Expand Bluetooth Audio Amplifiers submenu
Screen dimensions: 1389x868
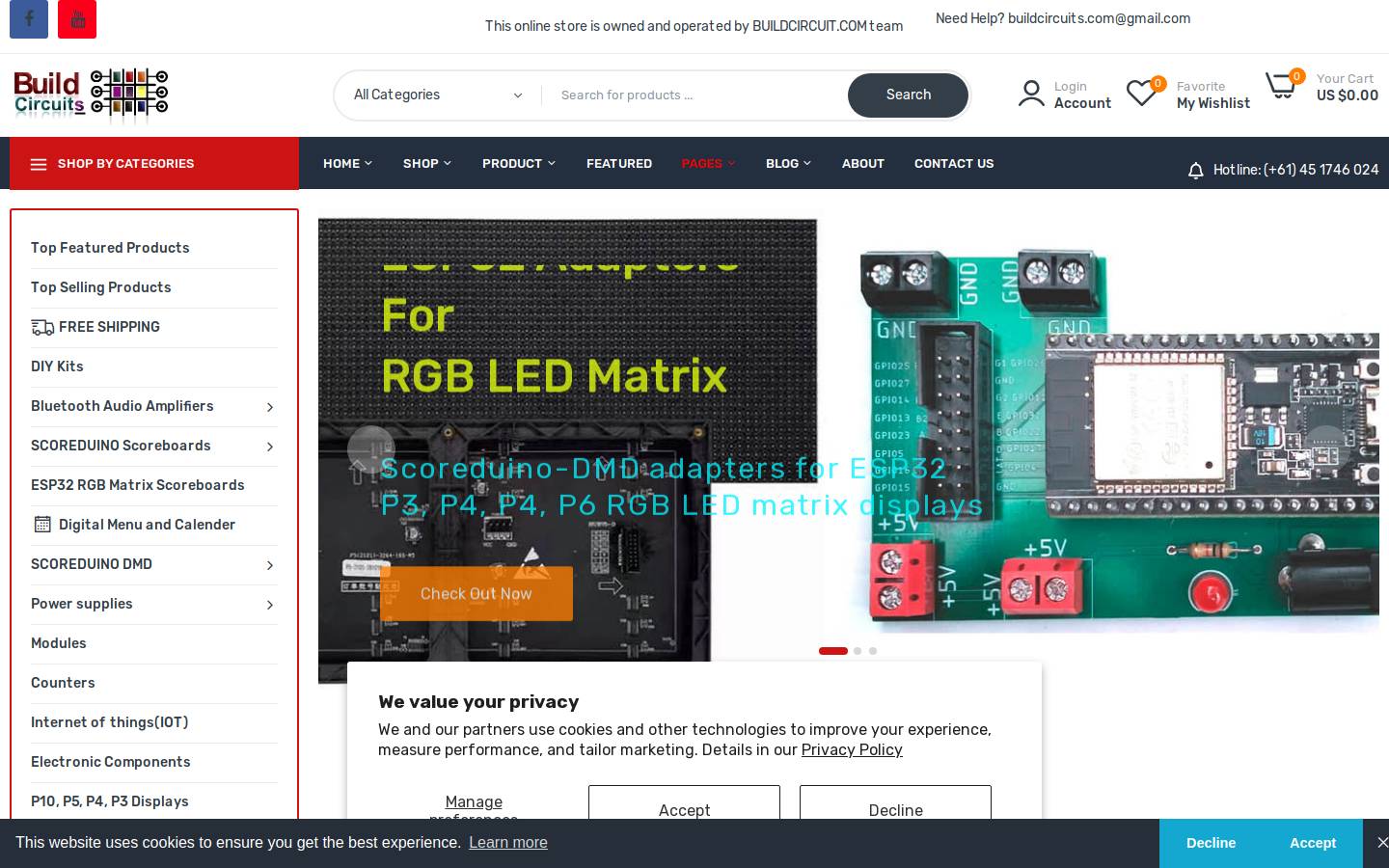point(270,407)
